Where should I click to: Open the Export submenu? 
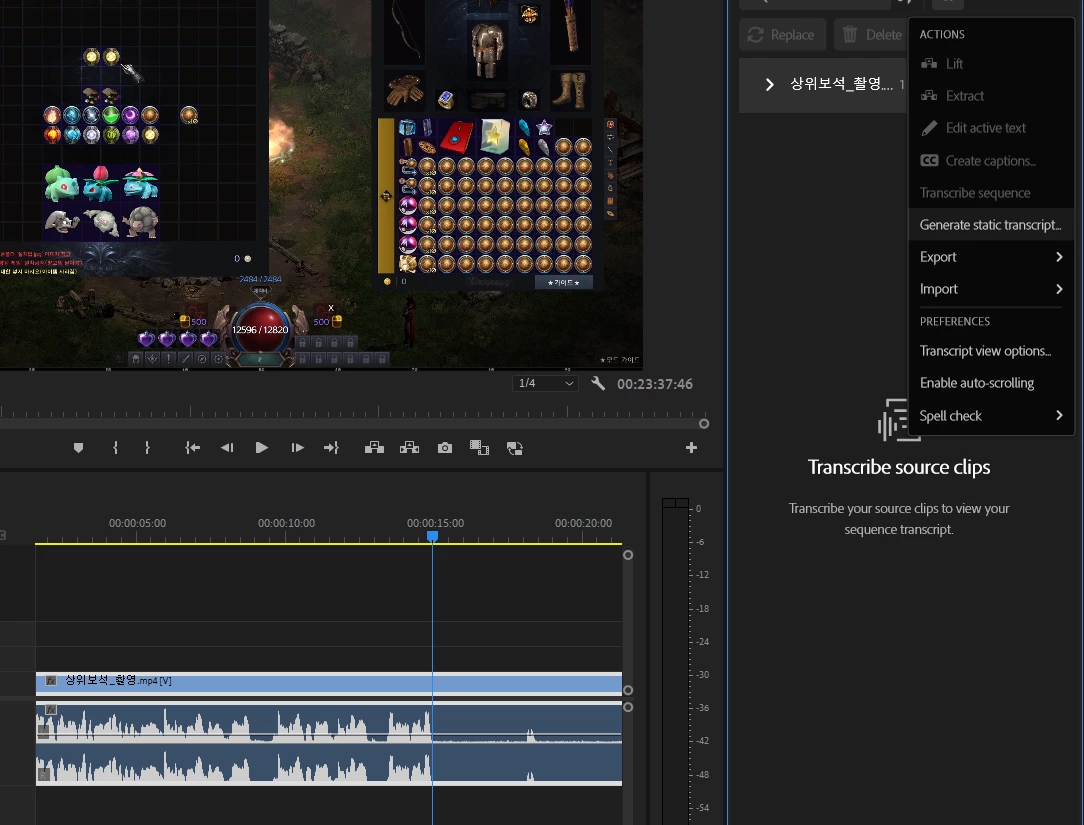point(991,257)
